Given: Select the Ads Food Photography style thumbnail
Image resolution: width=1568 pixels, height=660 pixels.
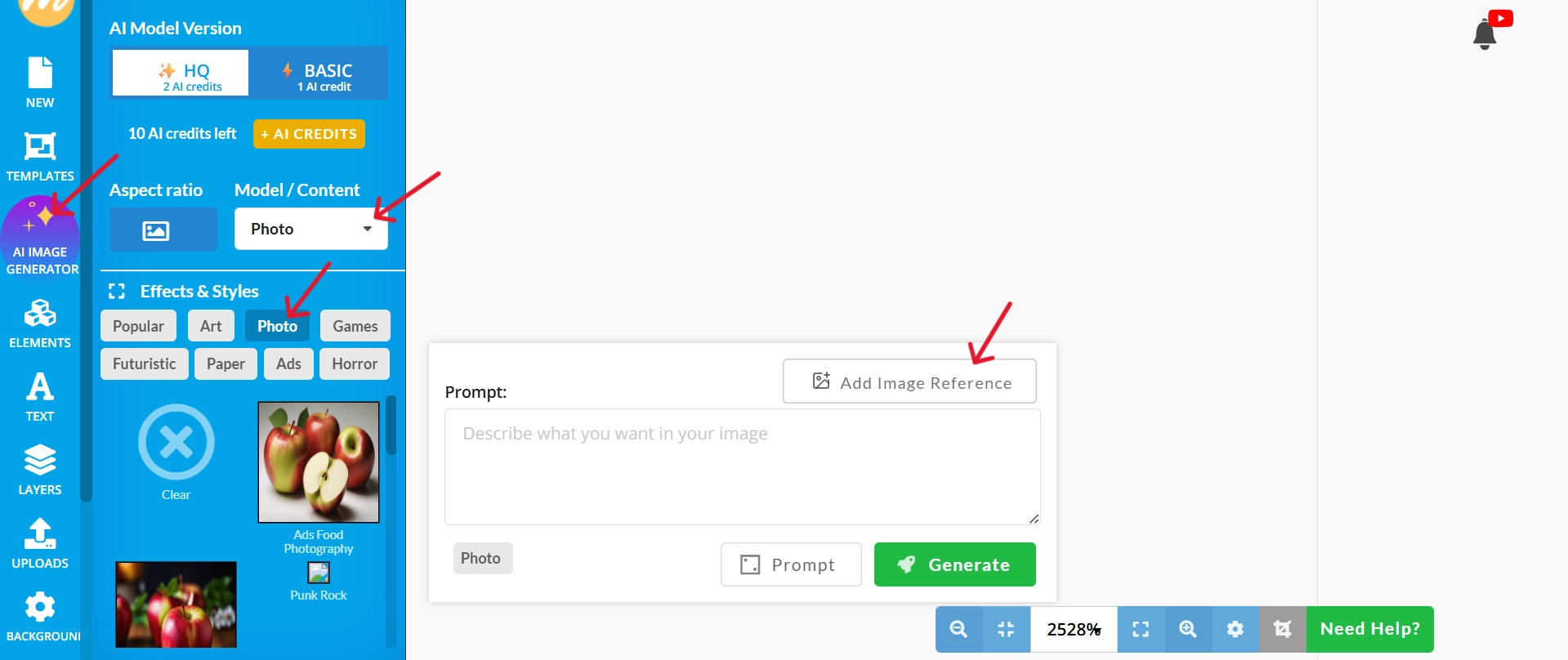Looking at the screenshot, I should click(x=318, y=462).
